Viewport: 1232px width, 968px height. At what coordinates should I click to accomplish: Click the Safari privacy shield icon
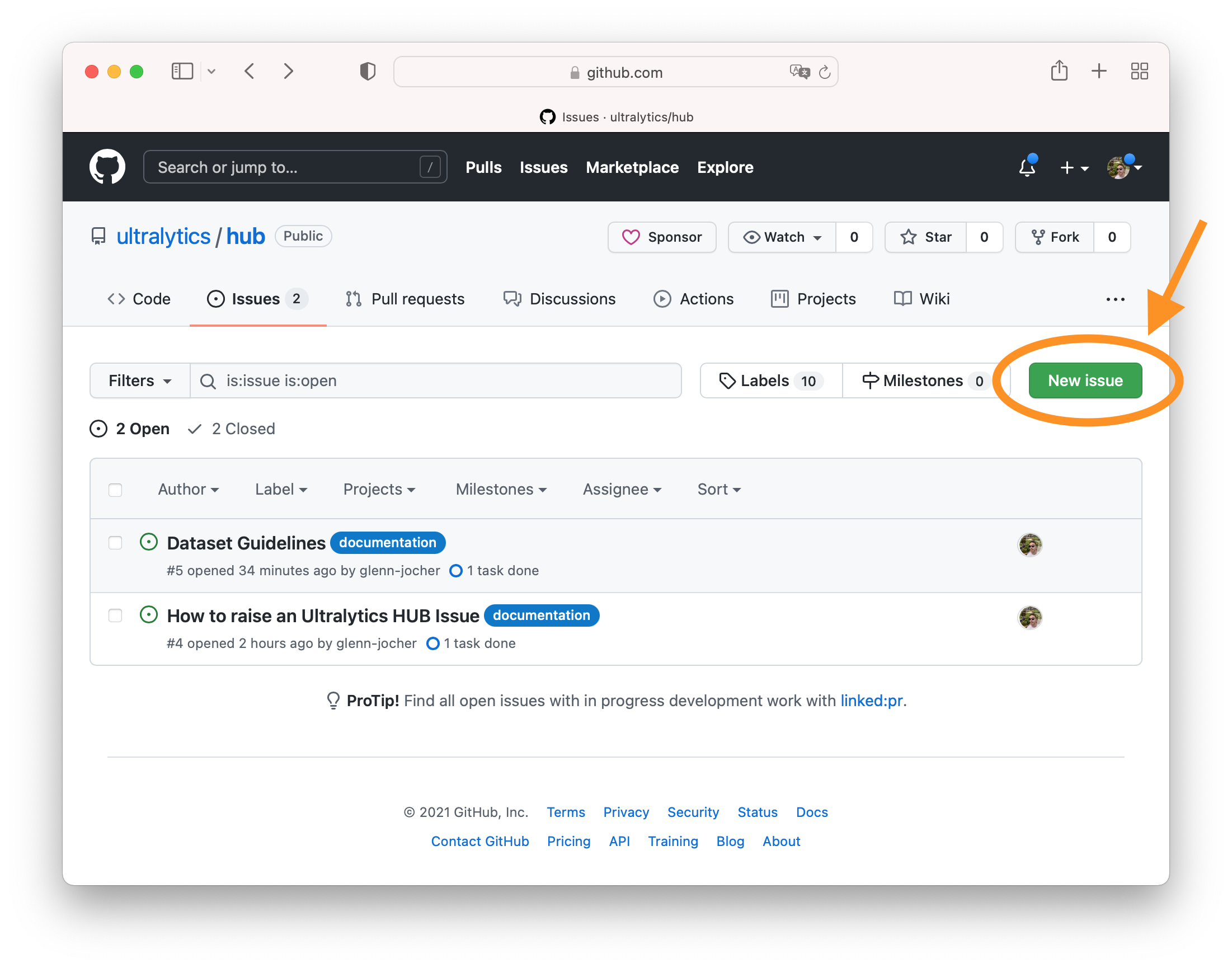point(368,72)
